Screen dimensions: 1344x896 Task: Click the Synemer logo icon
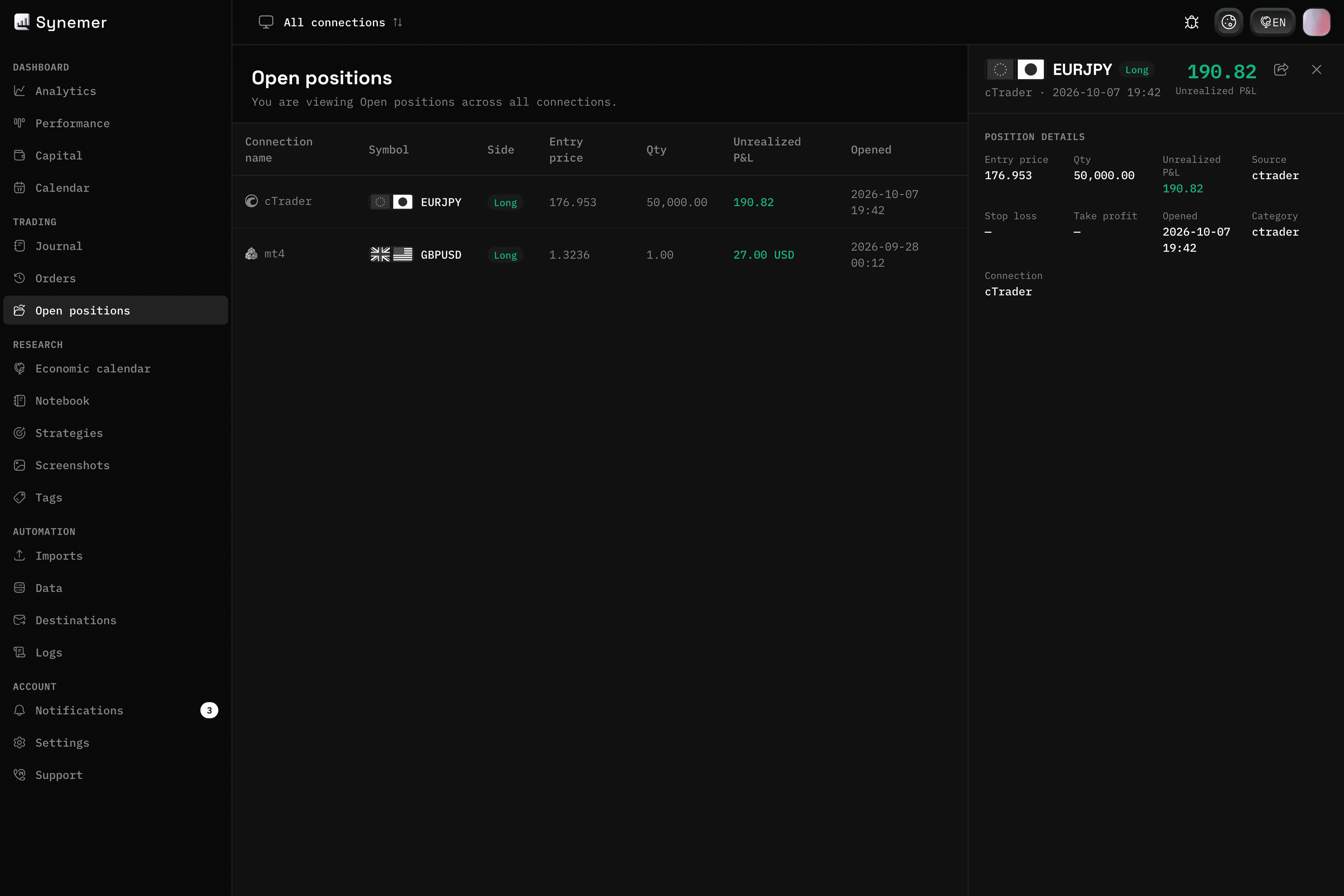[22, 22]
